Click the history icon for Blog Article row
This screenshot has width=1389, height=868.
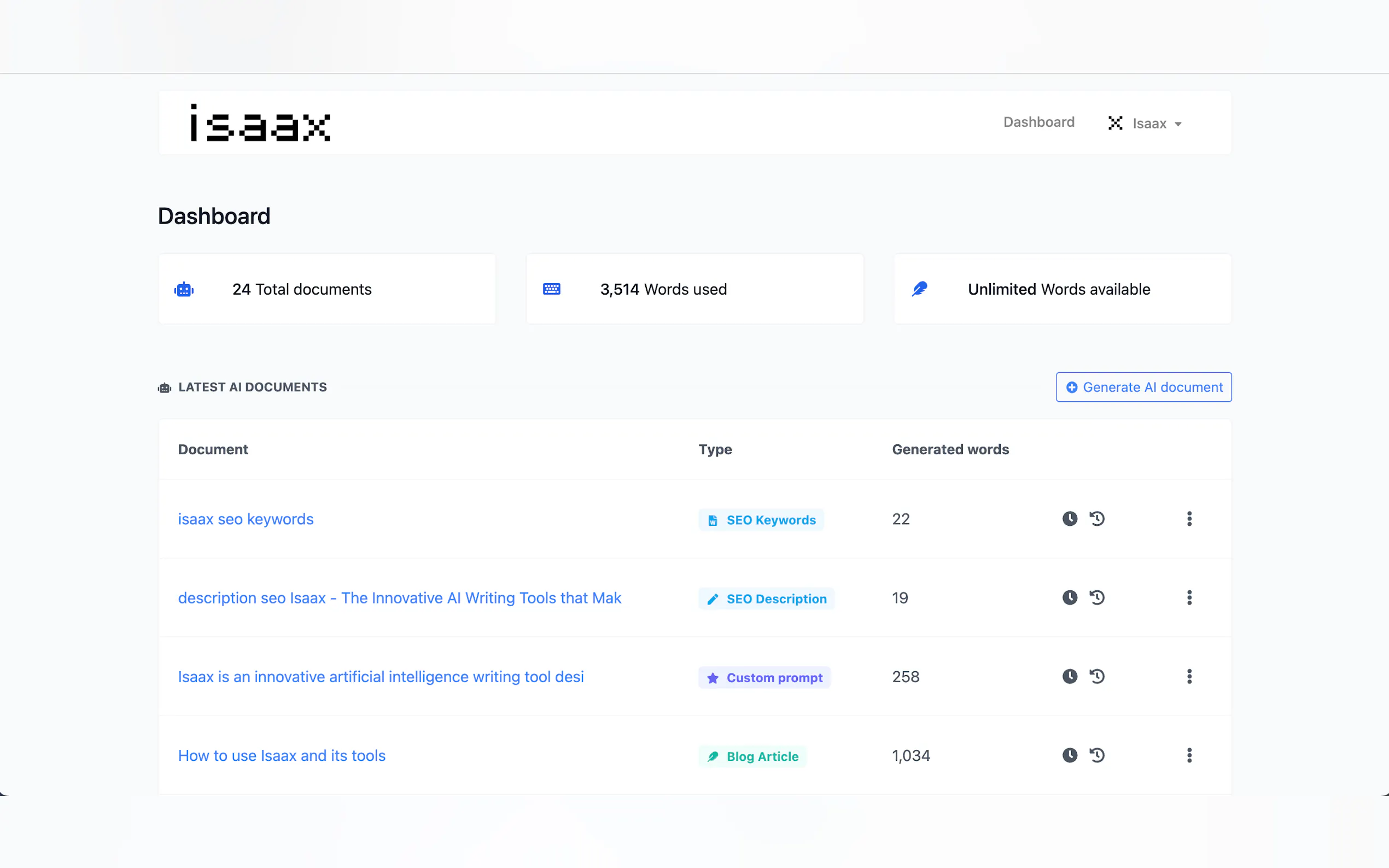tap(1097, 755)
